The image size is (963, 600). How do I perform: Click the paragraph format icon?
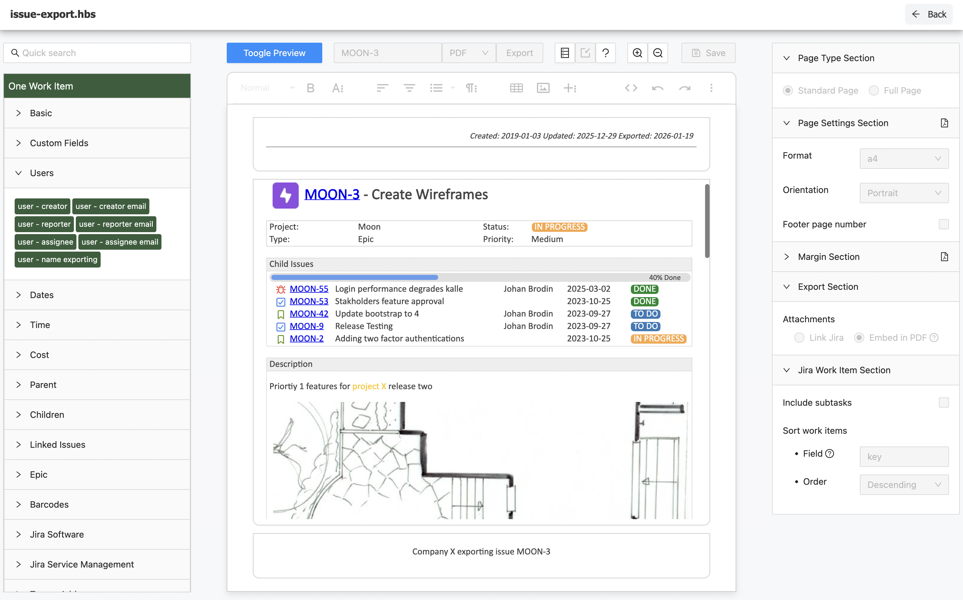click(x=472, y=88)
